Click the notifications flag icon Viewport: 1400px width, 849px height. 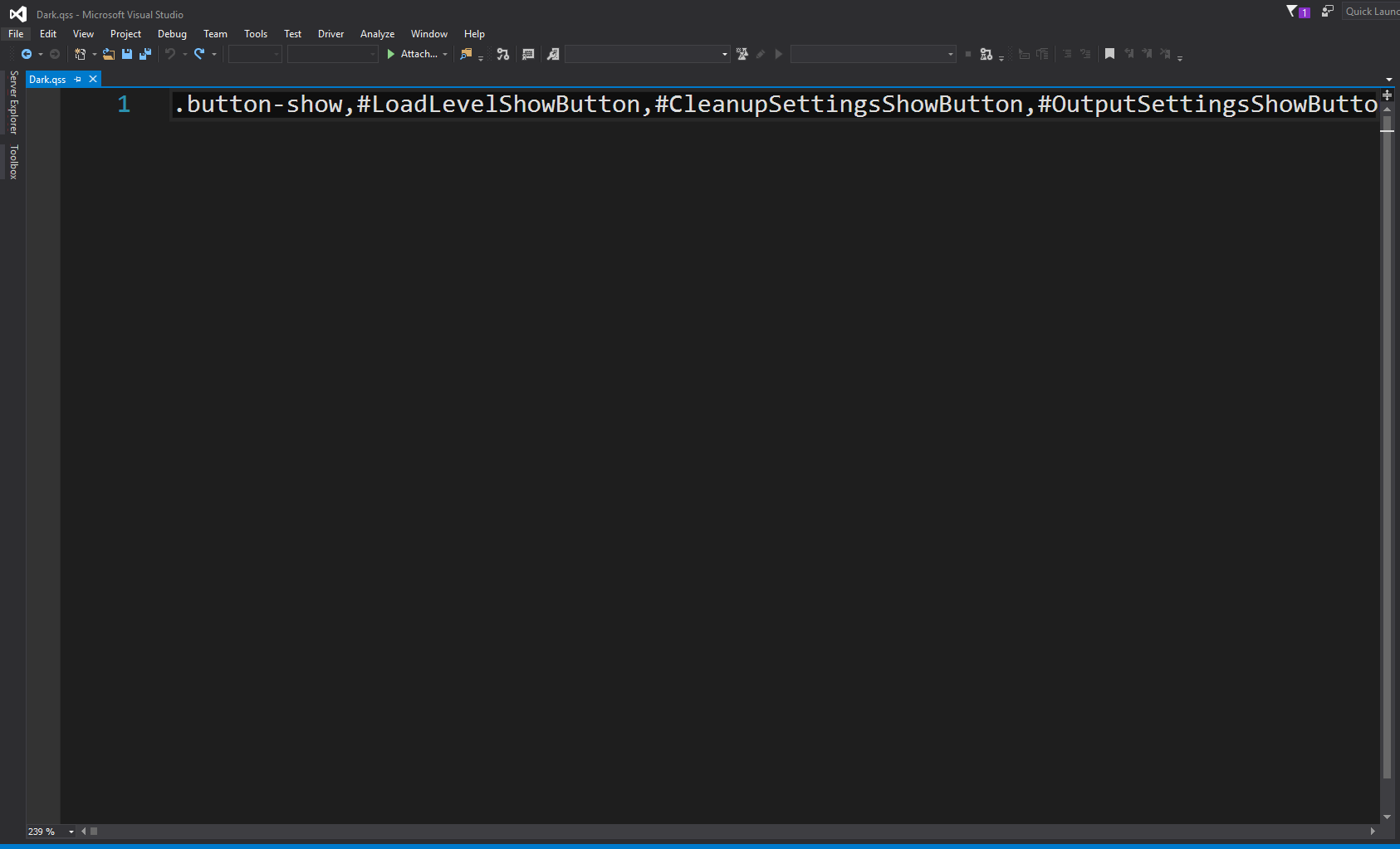1294,11
